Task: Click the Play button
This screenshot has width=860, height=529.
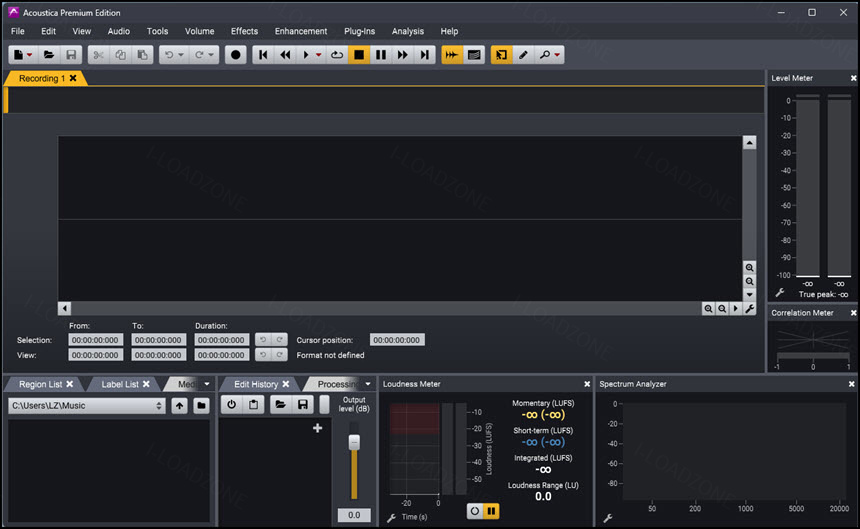Action: pos(305,55)
